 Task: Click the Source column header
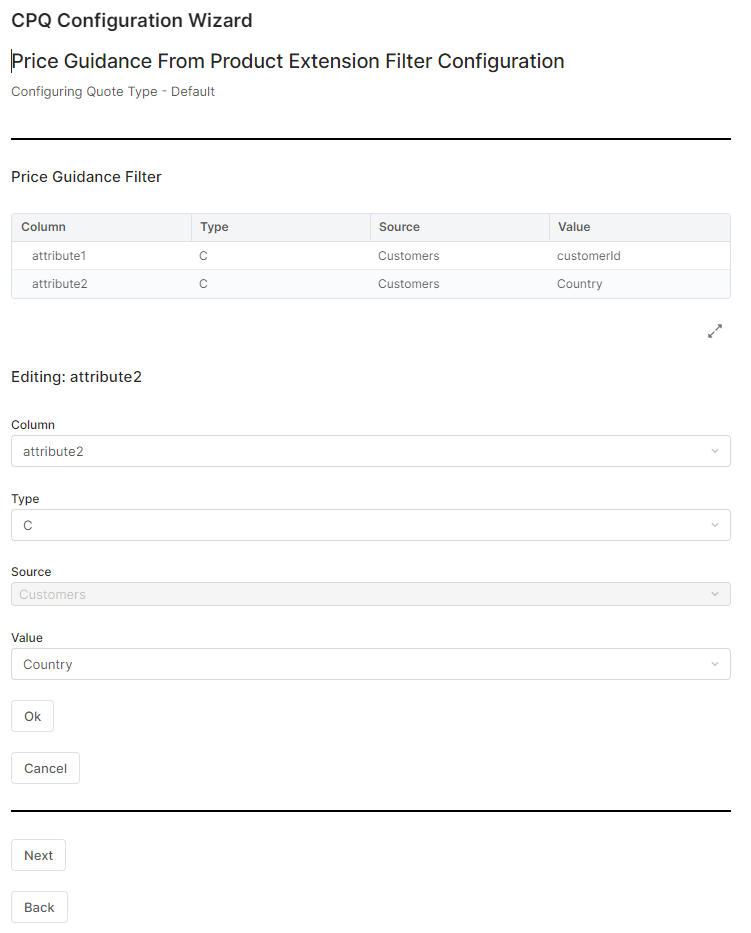click(x=399, y=227)
